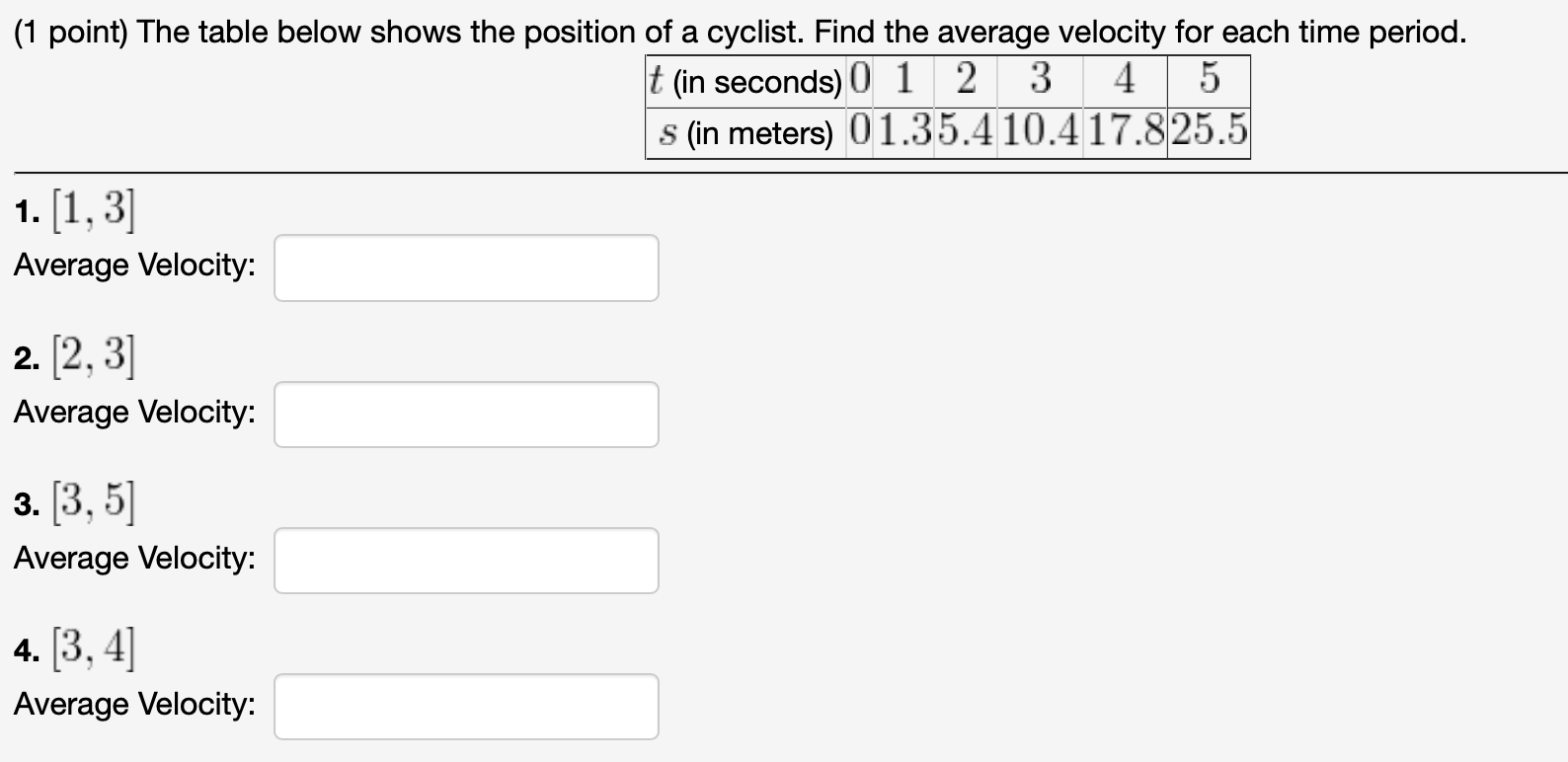
Task: Click the table cell with time value 0
Action: tap(858, 79)
